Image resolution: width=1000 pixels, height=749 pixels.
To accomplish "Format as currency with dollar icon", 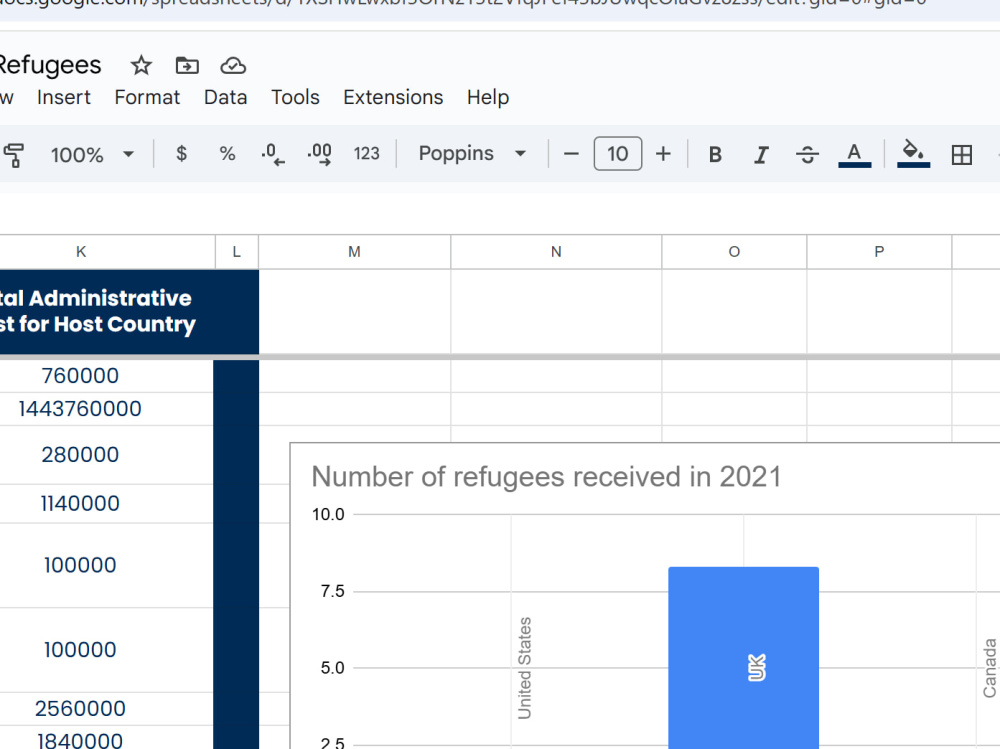I will tap(182, 154).
